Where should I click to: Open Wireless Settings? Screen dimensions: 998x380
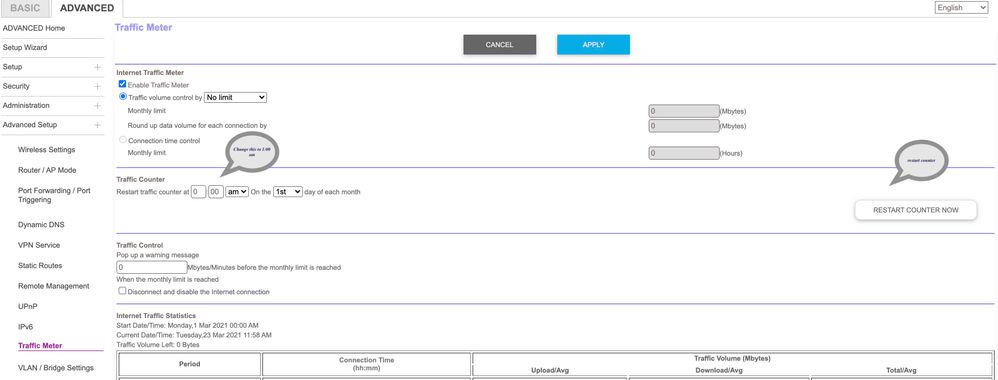[x=46, y=150]
